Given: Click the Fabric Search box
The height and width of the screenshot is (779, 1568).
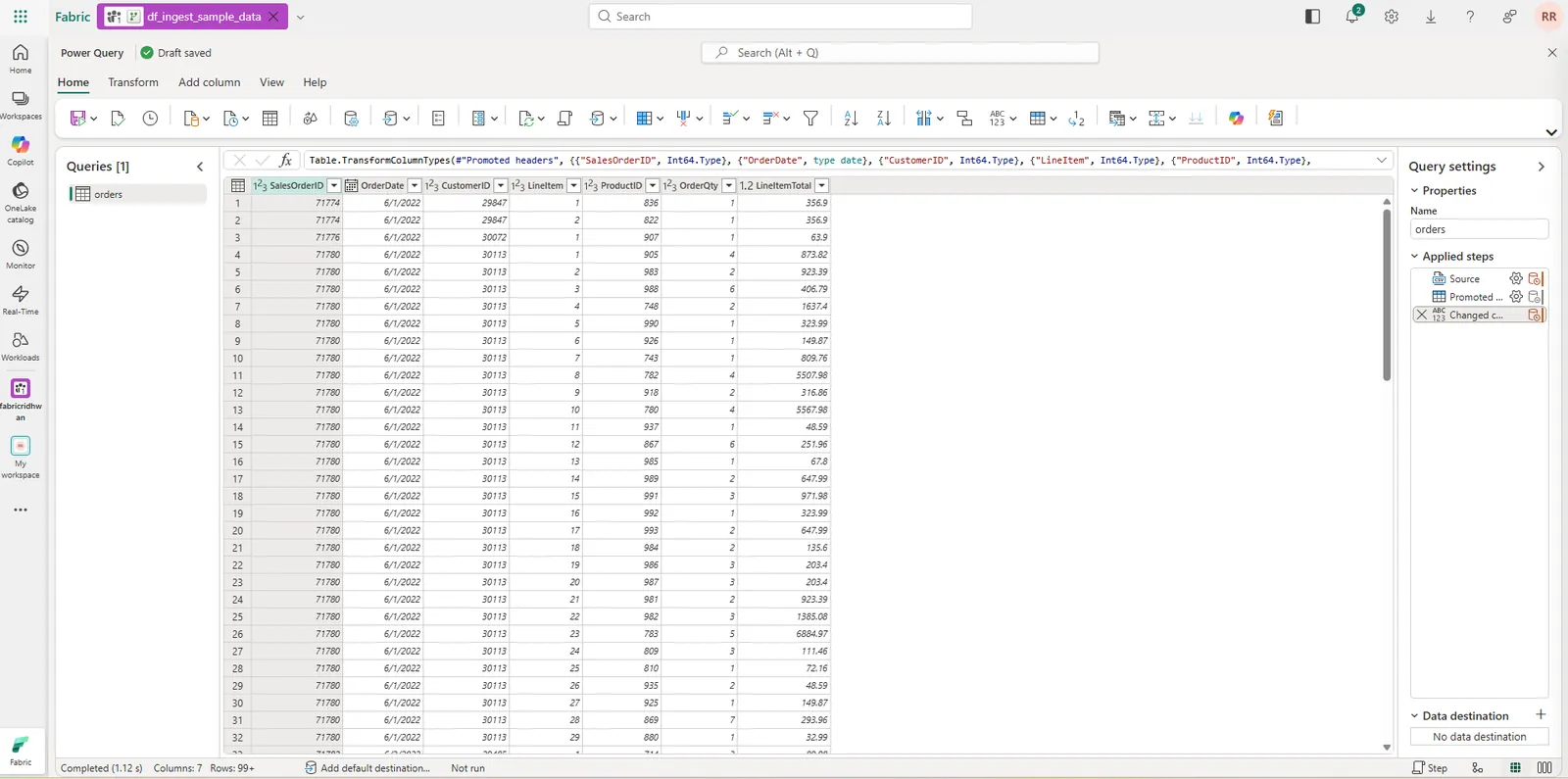Looking at the screenshot, I should point(780,17).
